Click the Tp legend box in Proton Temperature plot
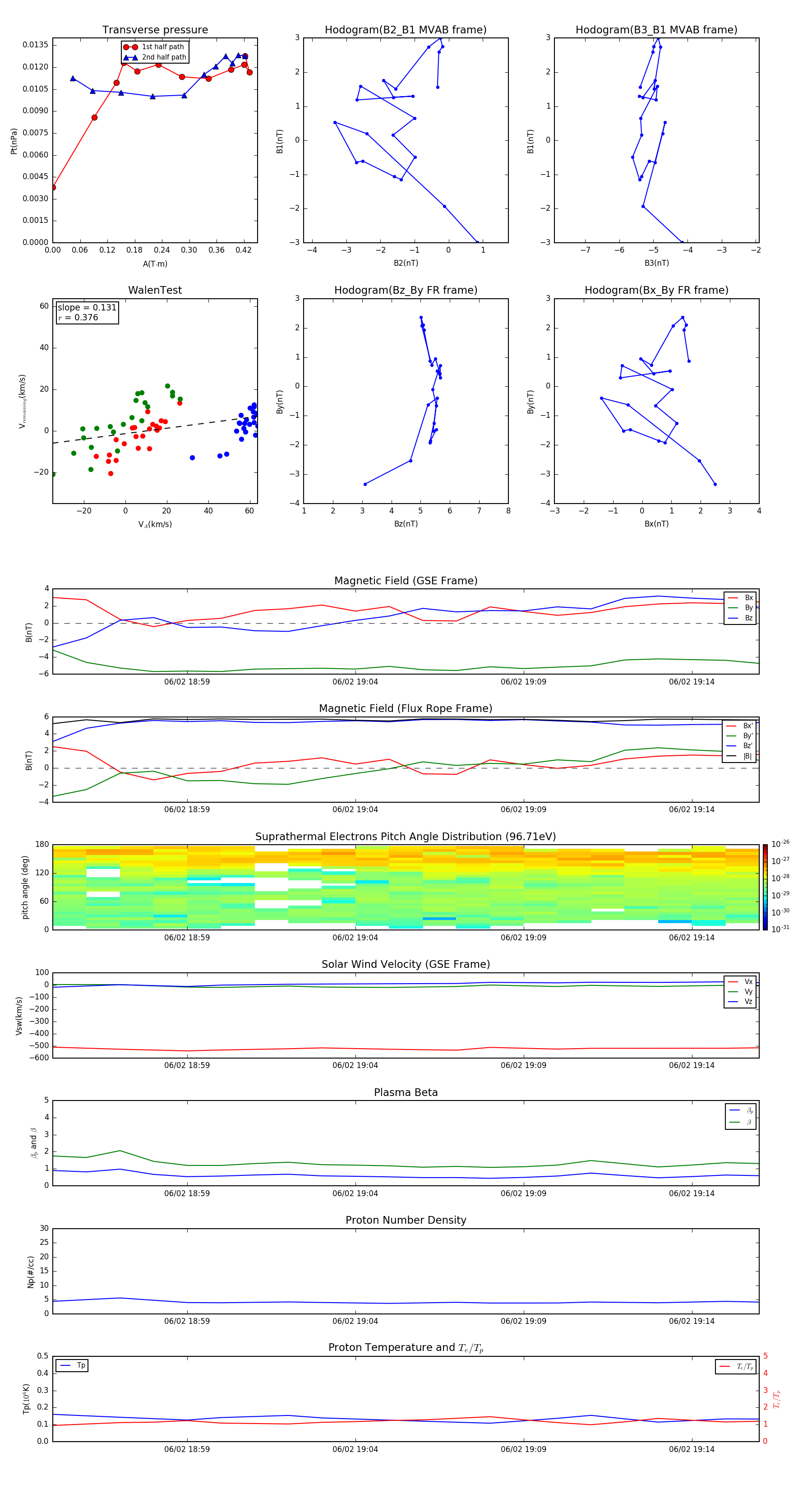 [x=72, y=1365]
